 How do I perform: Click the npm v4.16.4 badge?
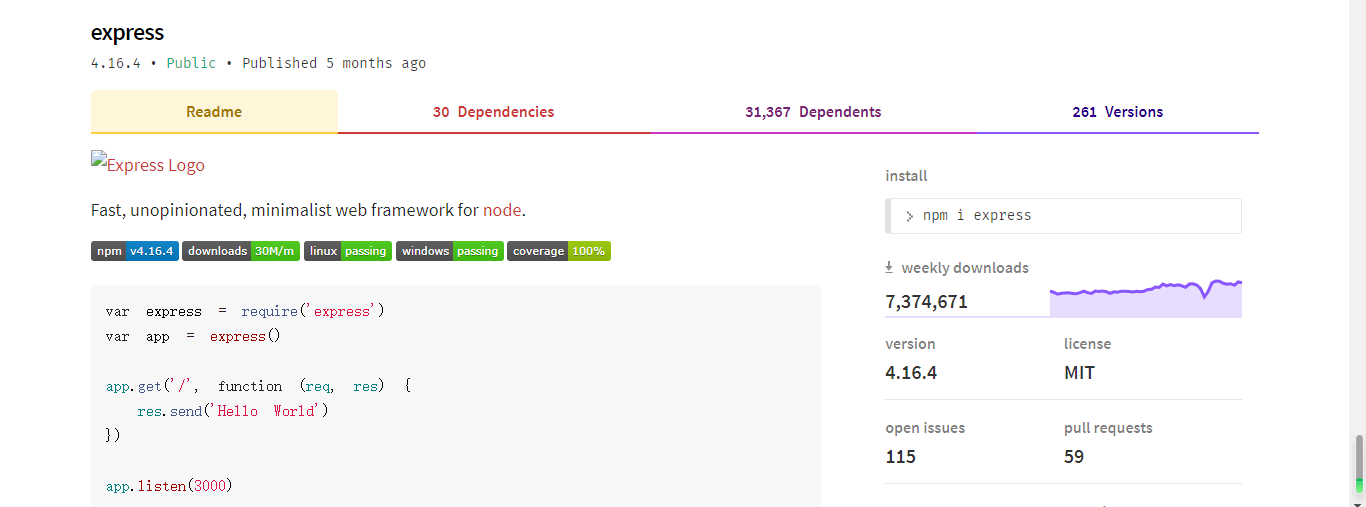coord(135,251)
